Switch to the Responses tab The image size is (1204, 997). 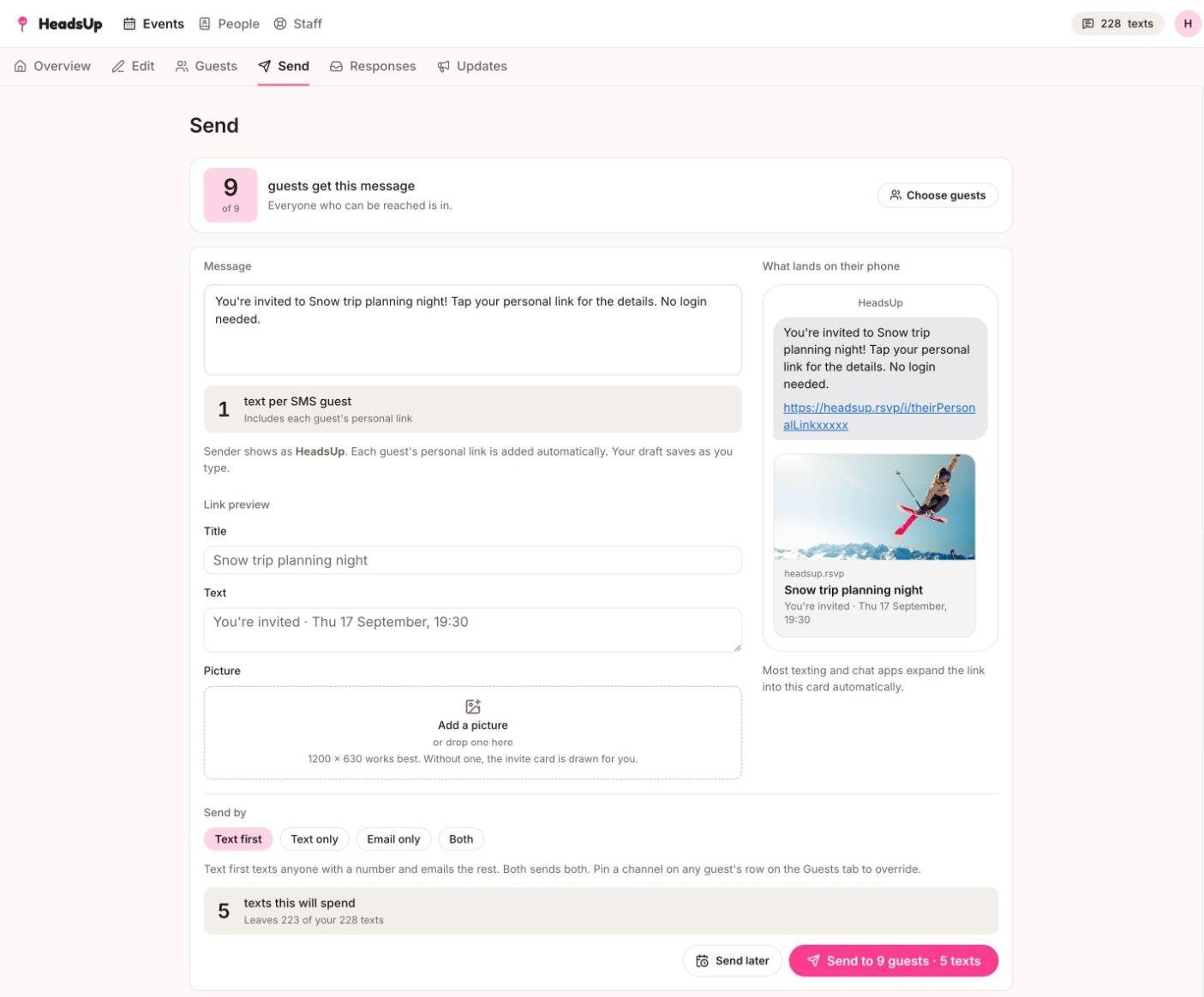point(373,66)
